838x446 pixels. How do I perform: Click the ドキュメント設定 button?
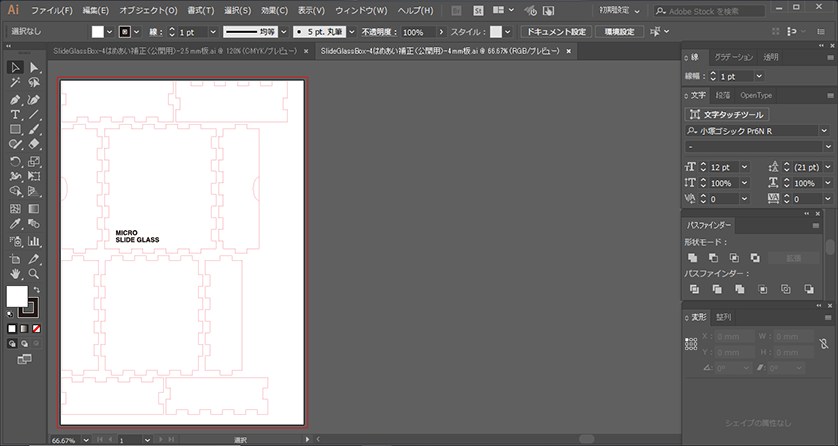[558, 32]
